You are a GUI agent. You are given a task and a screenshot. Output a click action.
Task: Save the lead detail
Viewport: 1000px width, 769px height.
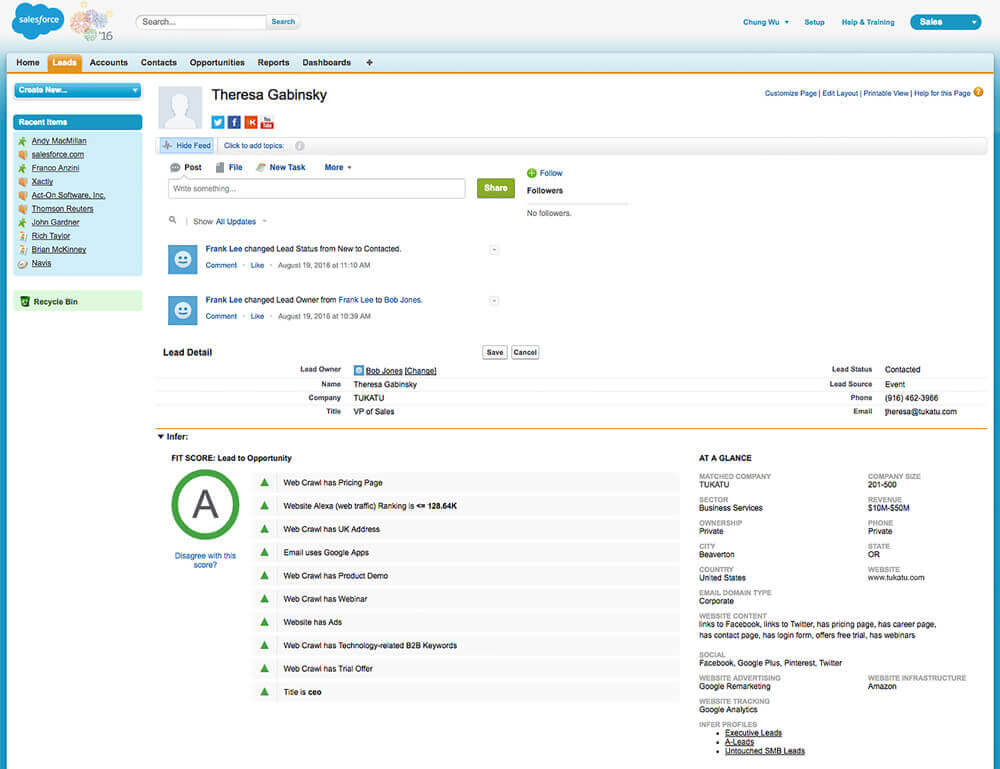(495, 352)
